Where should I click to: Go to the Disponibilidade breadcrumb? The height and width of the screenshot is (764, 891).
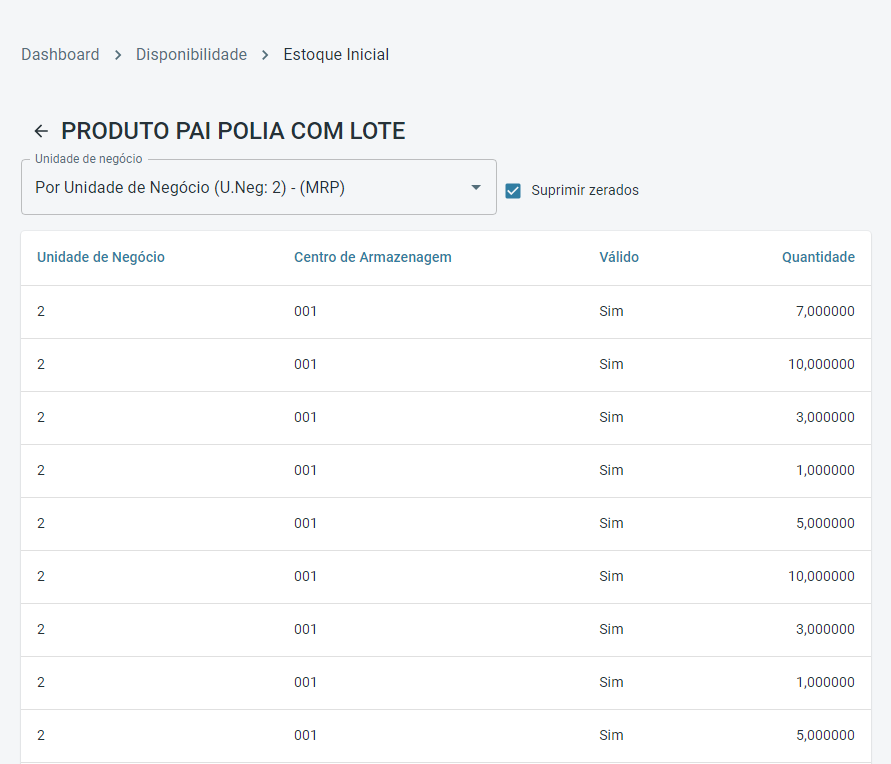pos(191,55)
